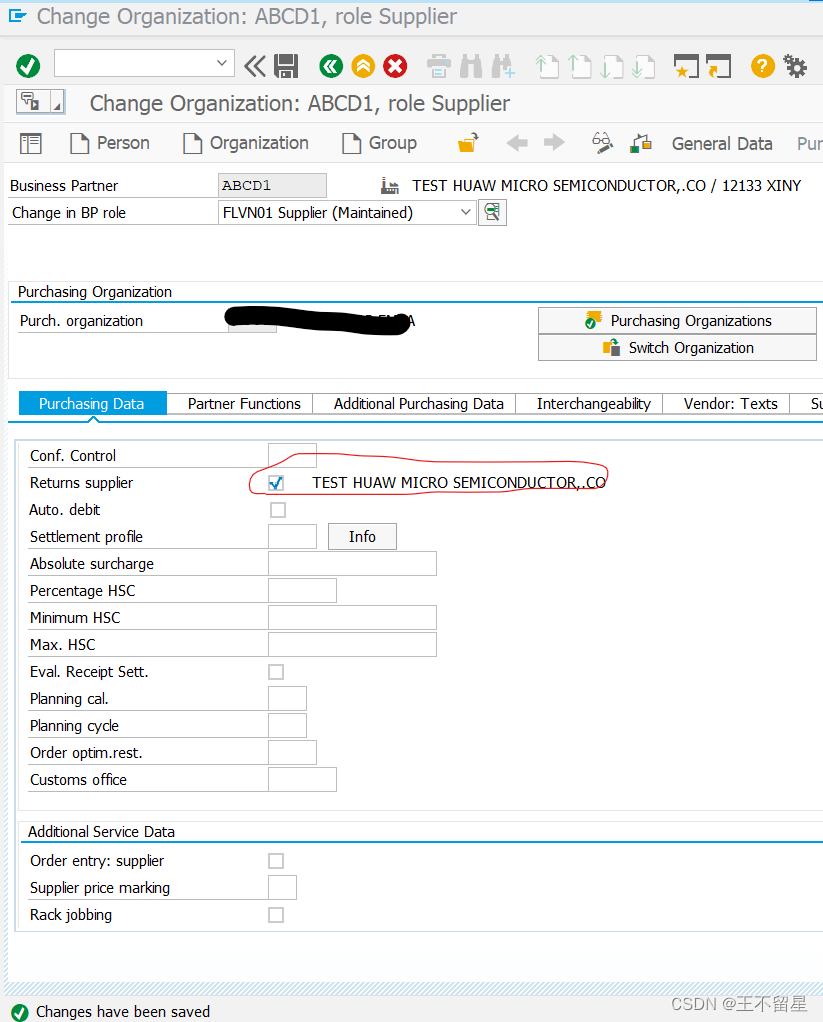Click the open folder icon in application toolbar

pyautogui.click(x=466, y=143)
